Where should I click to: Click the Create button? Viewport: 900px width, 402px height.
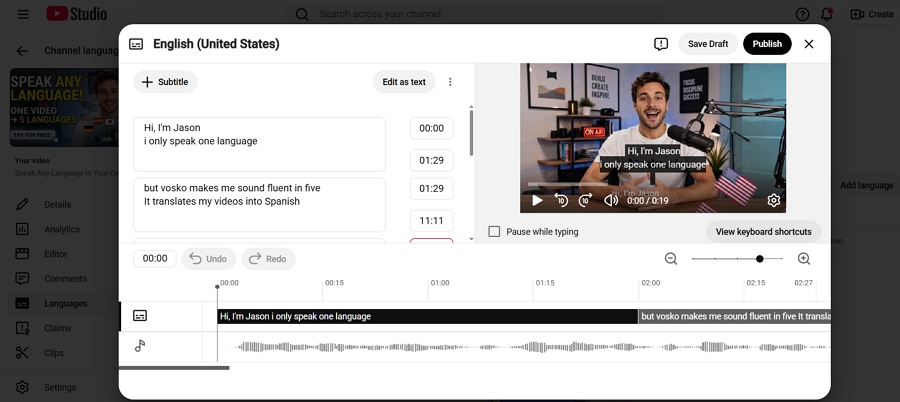[x=872, y=14]
